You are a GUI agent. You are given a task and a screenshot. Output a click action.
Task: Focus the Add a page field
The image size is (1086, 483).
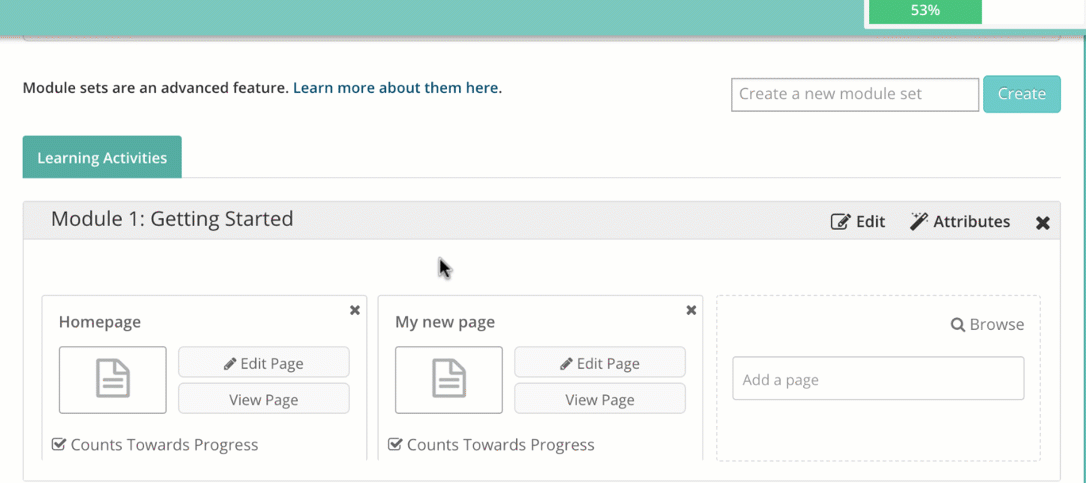click(878, 378)
